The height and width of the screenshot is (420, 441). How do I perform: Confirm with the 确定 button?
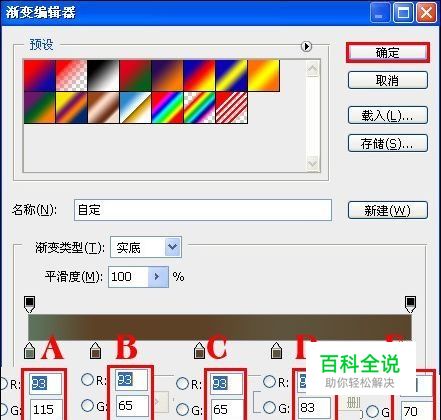388,53
